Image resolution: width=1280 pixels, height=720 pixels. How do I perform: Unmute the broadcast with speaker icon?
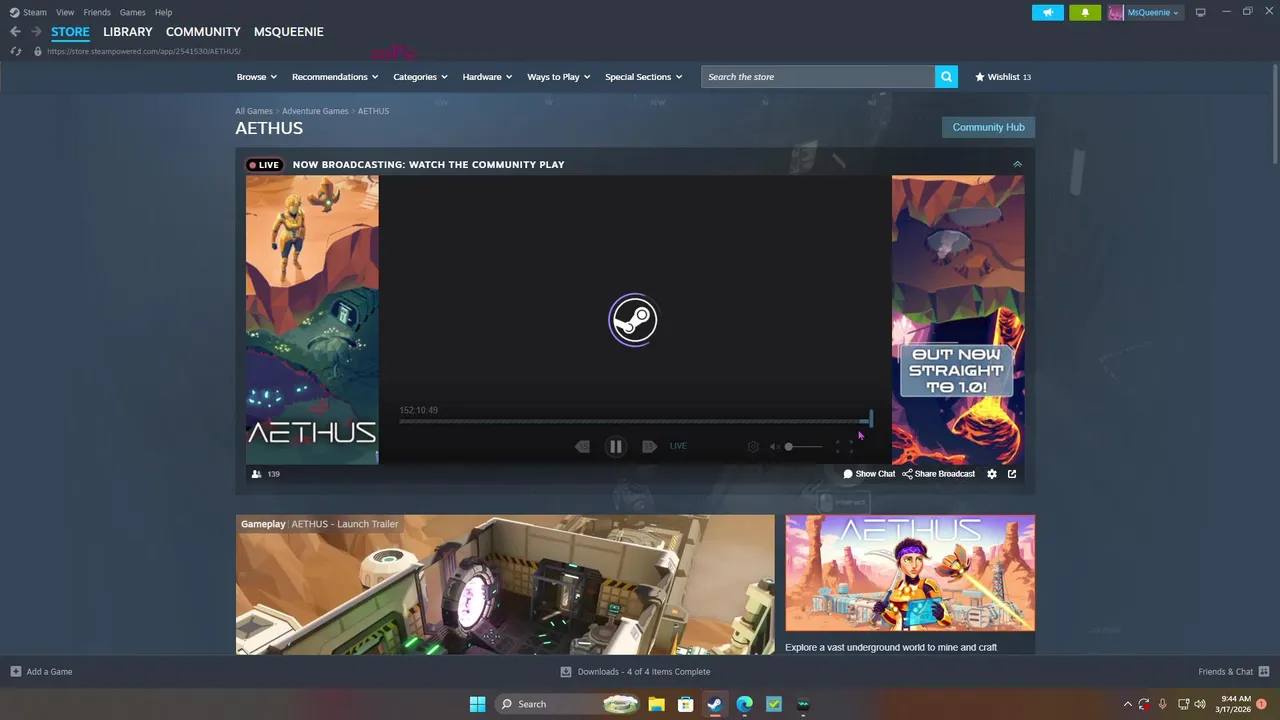[774, 447]
